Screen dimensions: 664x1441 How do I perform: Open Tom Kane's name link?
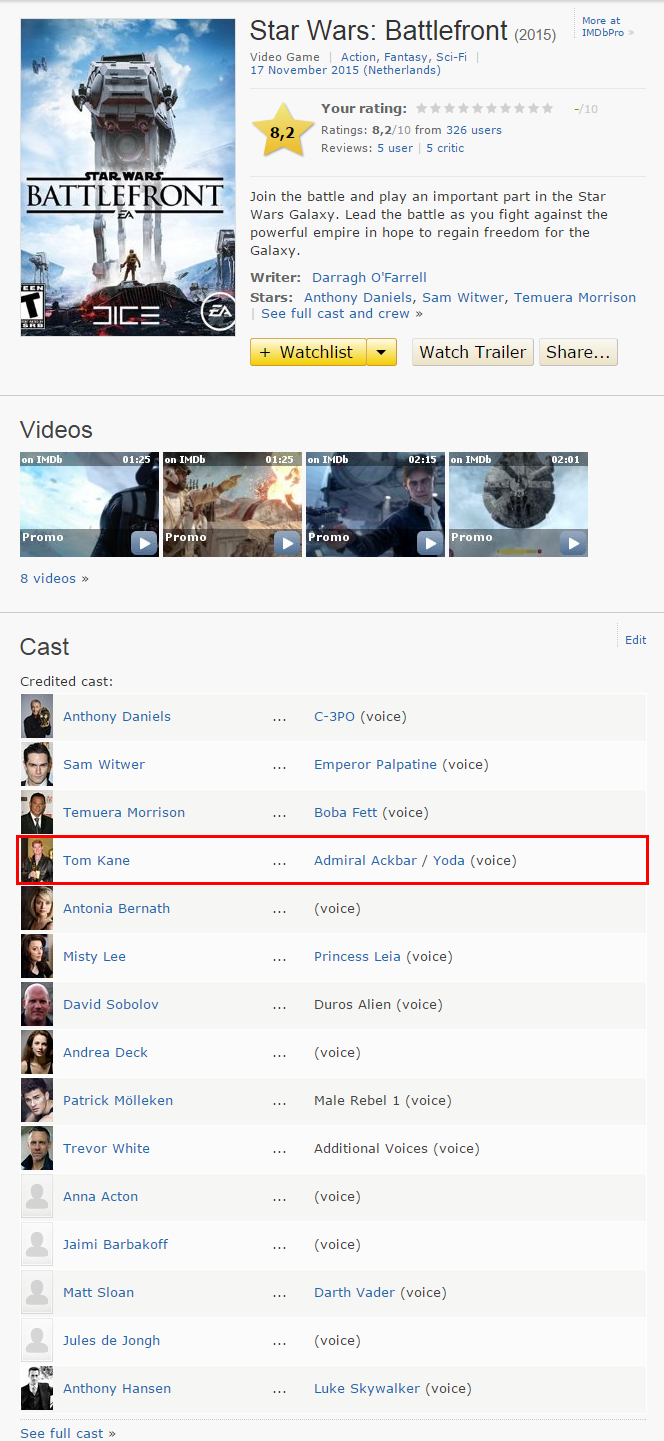click(96, 860)
